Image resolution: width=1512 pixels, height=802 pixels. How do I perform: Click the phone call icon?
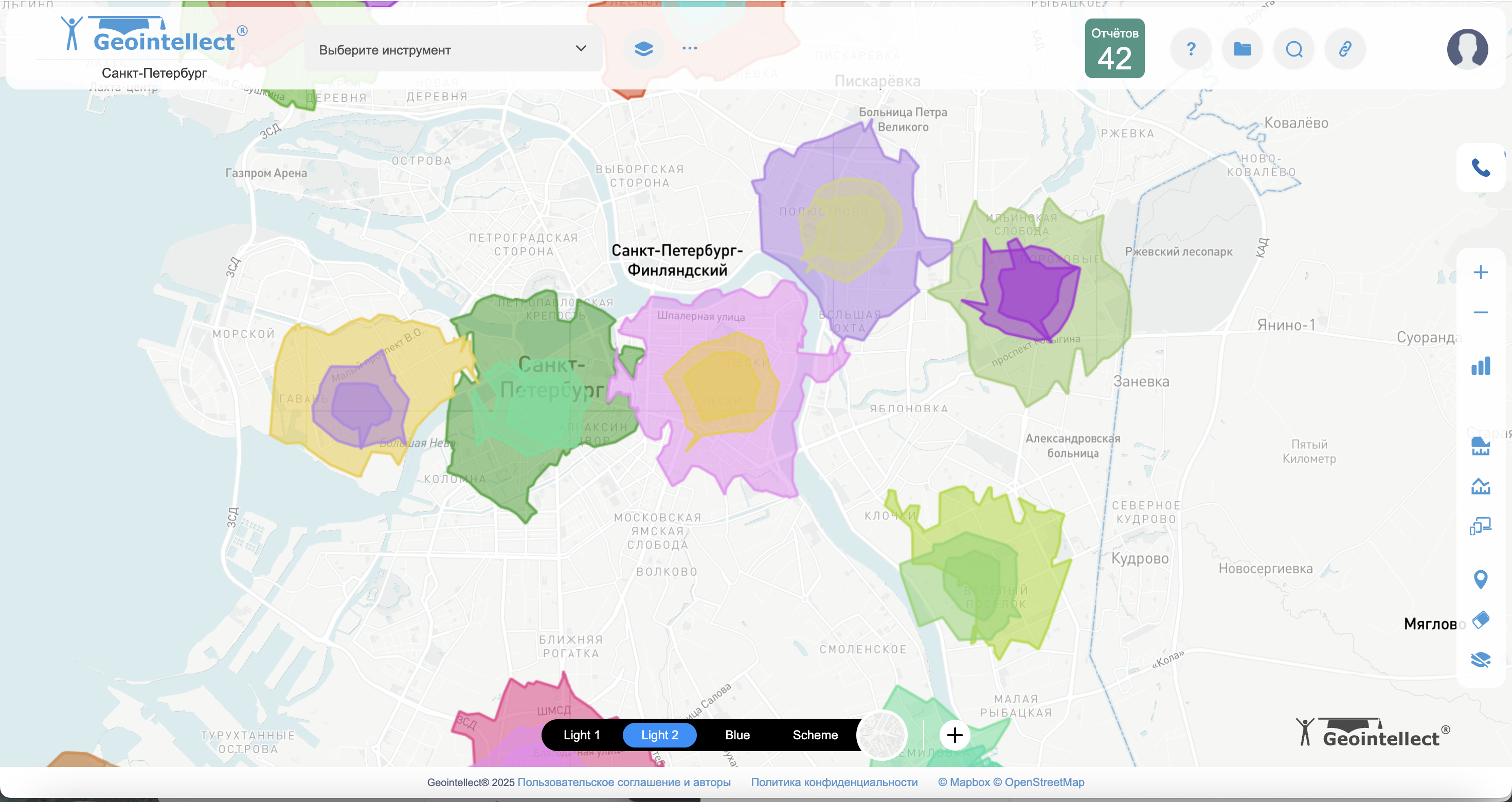pyautogui.click(x=1480, y=169)
